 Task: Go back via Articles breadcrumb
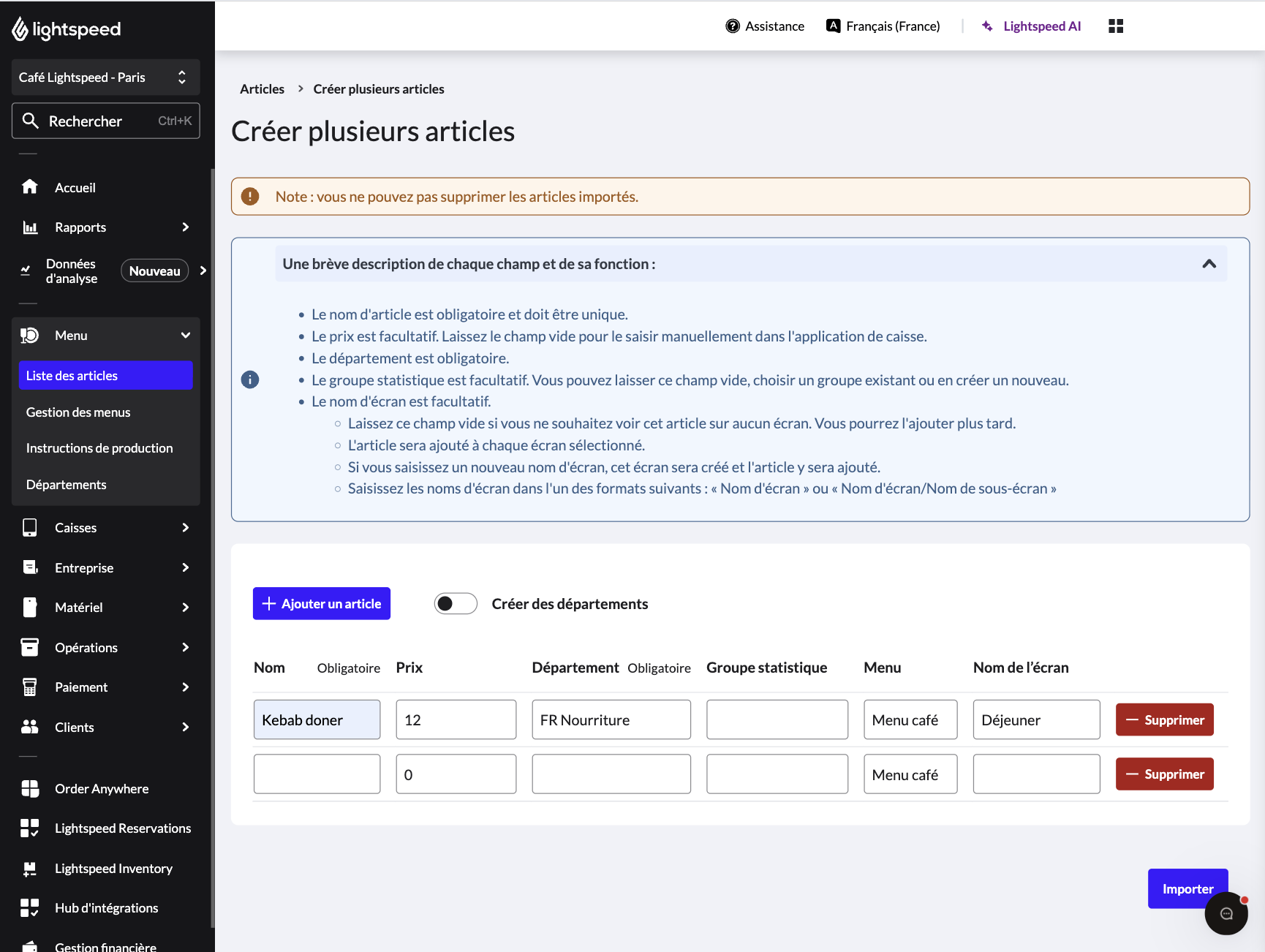262,88
